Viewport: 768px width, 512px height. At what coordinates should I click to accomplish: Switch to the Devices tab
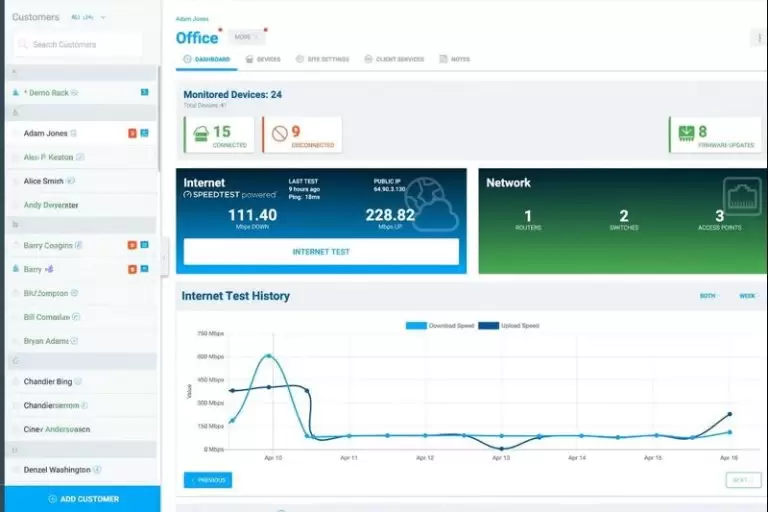(263, 60)
